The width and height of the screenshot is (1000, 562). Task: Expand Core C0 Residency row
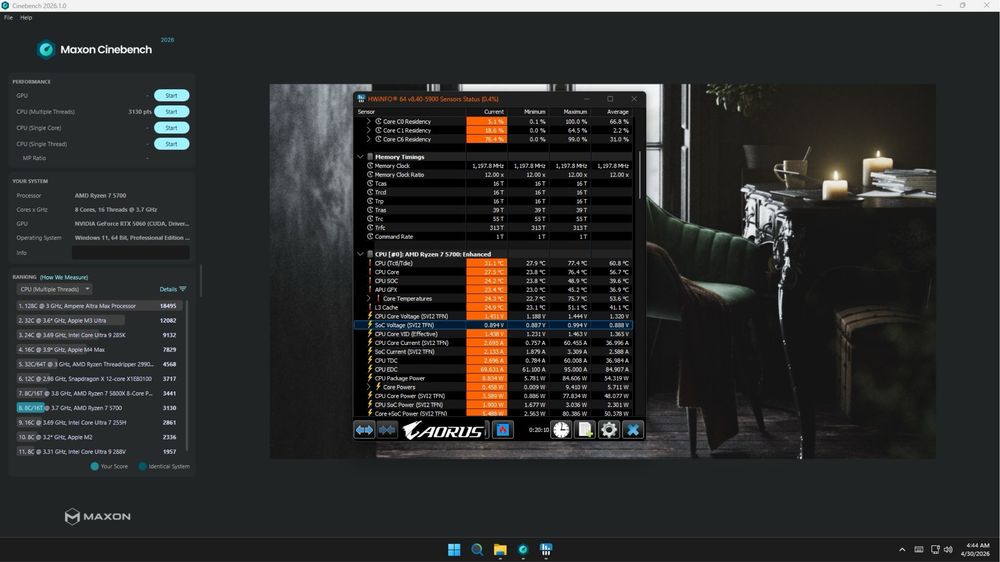coord(368,121)
